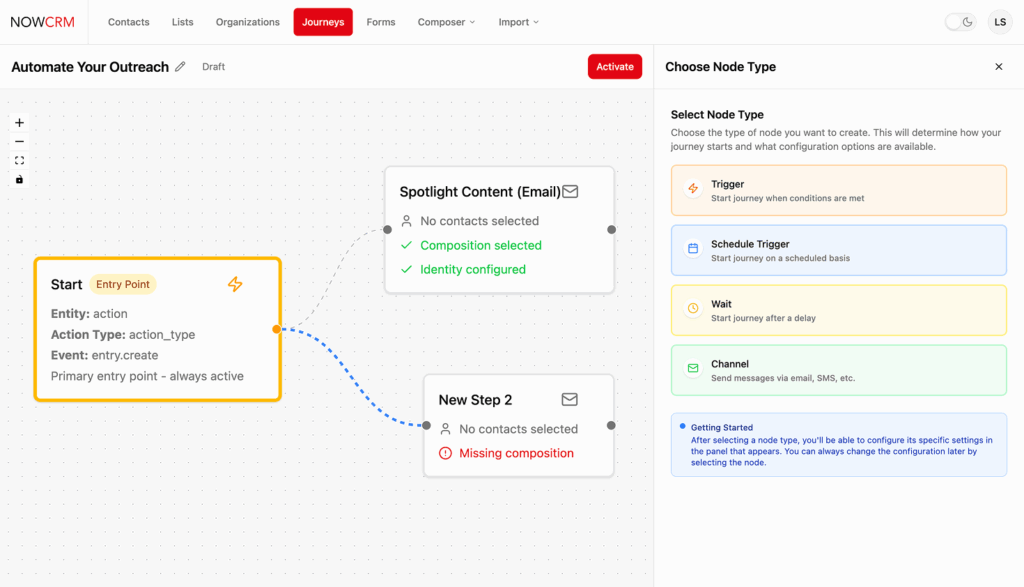1024x587 pixels.
Task: Click the envelope icon on New Step 2
Action: point(569,400)
